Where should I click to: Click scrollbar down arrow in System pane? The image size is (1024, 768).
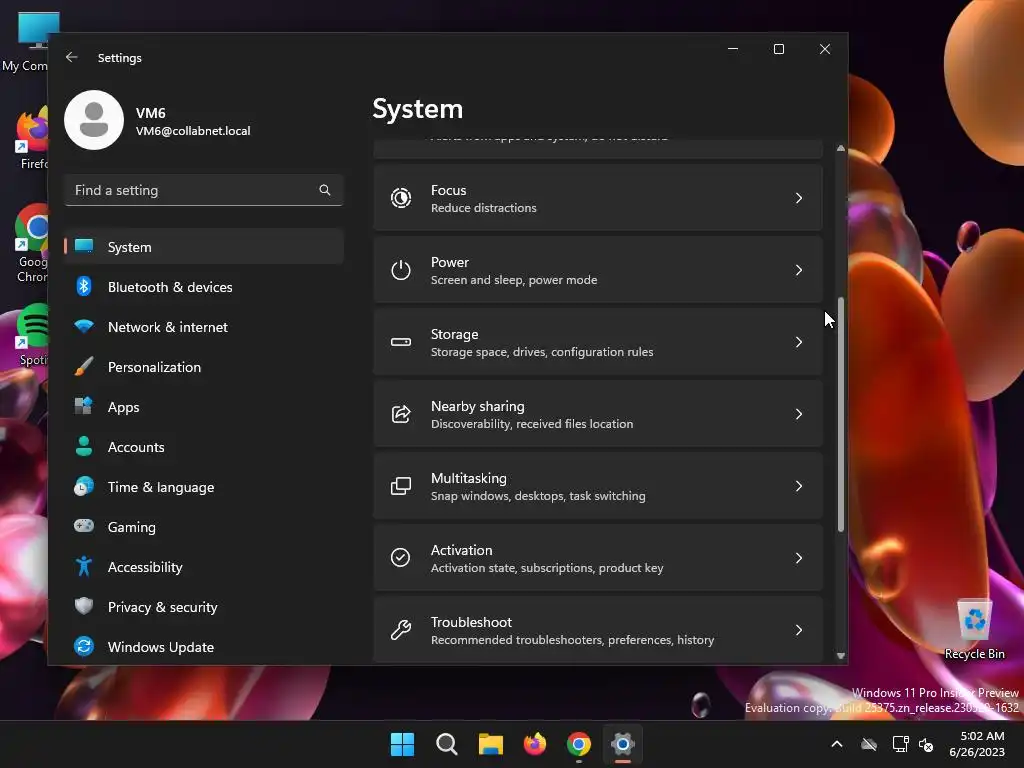coord(840,656)
